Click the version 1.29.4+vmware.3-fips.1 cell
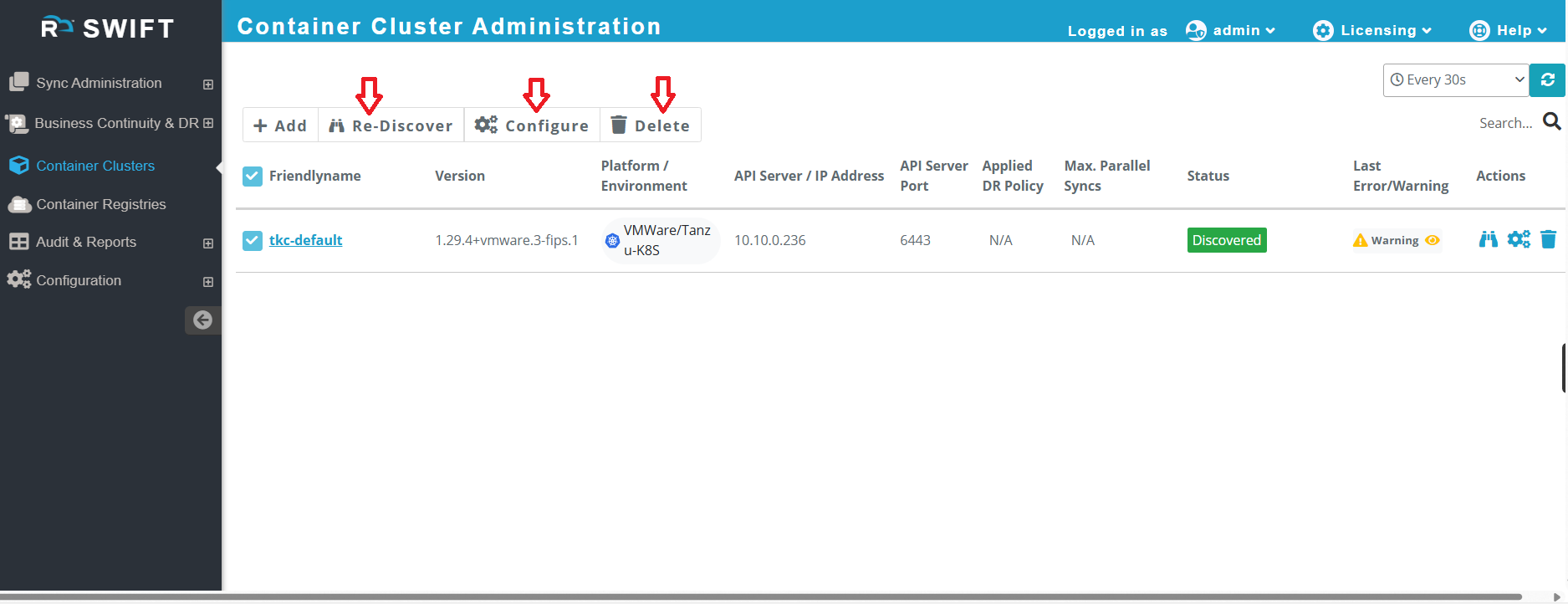The width and height of the screenshot is (1568, 604). [x=507, y=240]
